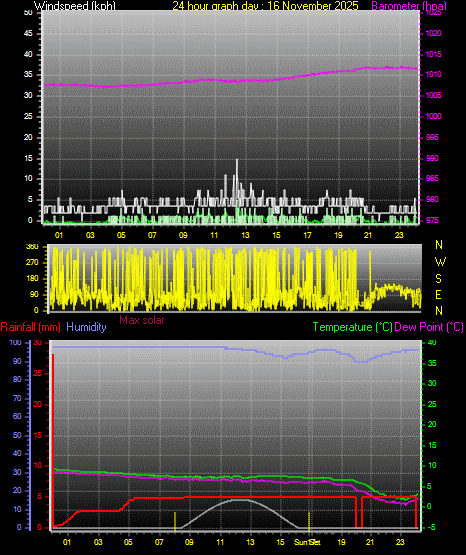This screenshot has height=555, width=466.
Task: Select the 24 hour graph day date title
Action: pos(265,6)
